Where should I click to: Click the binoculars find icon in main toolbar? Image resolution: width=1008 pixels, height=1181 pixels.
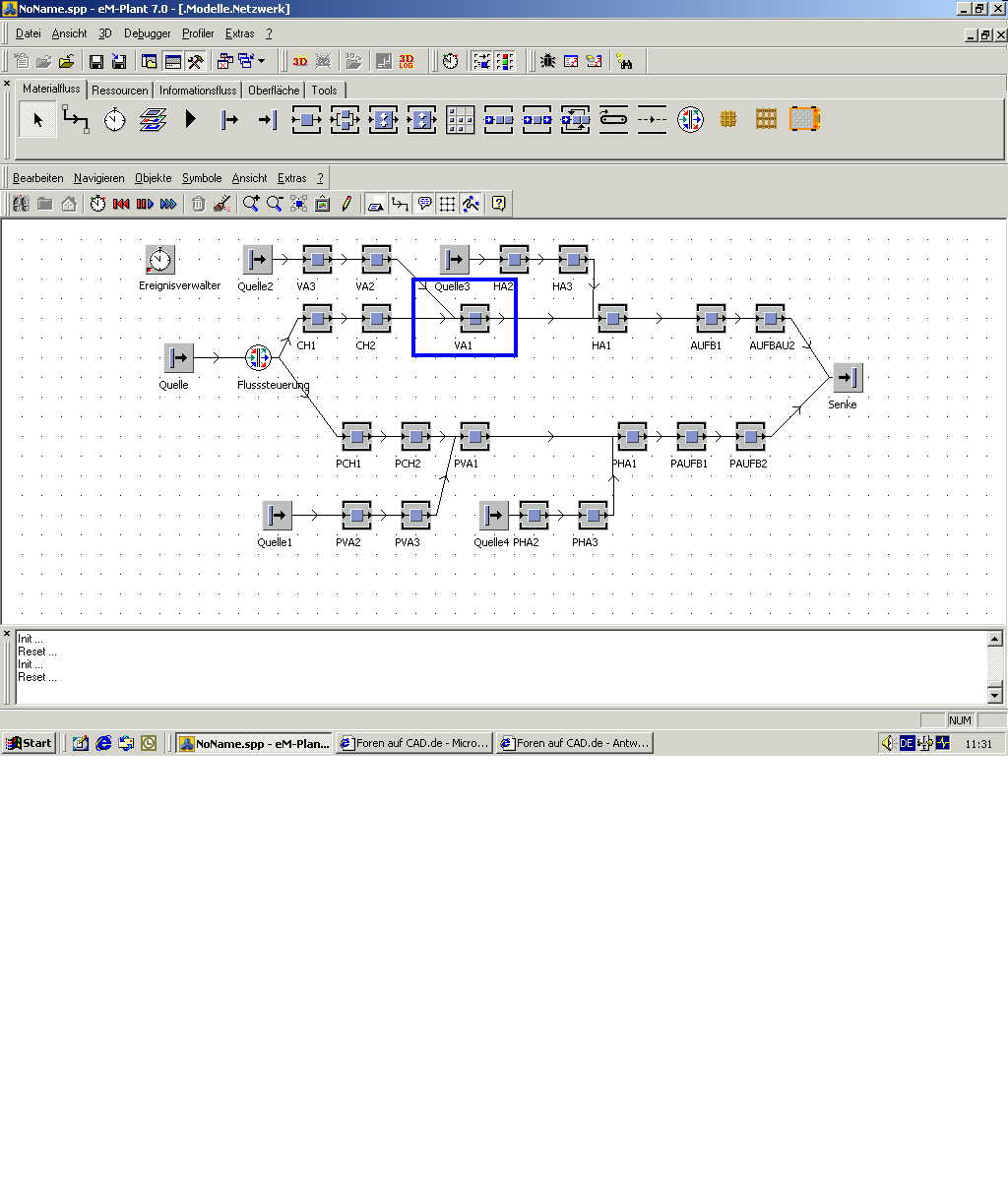(625, 61)
